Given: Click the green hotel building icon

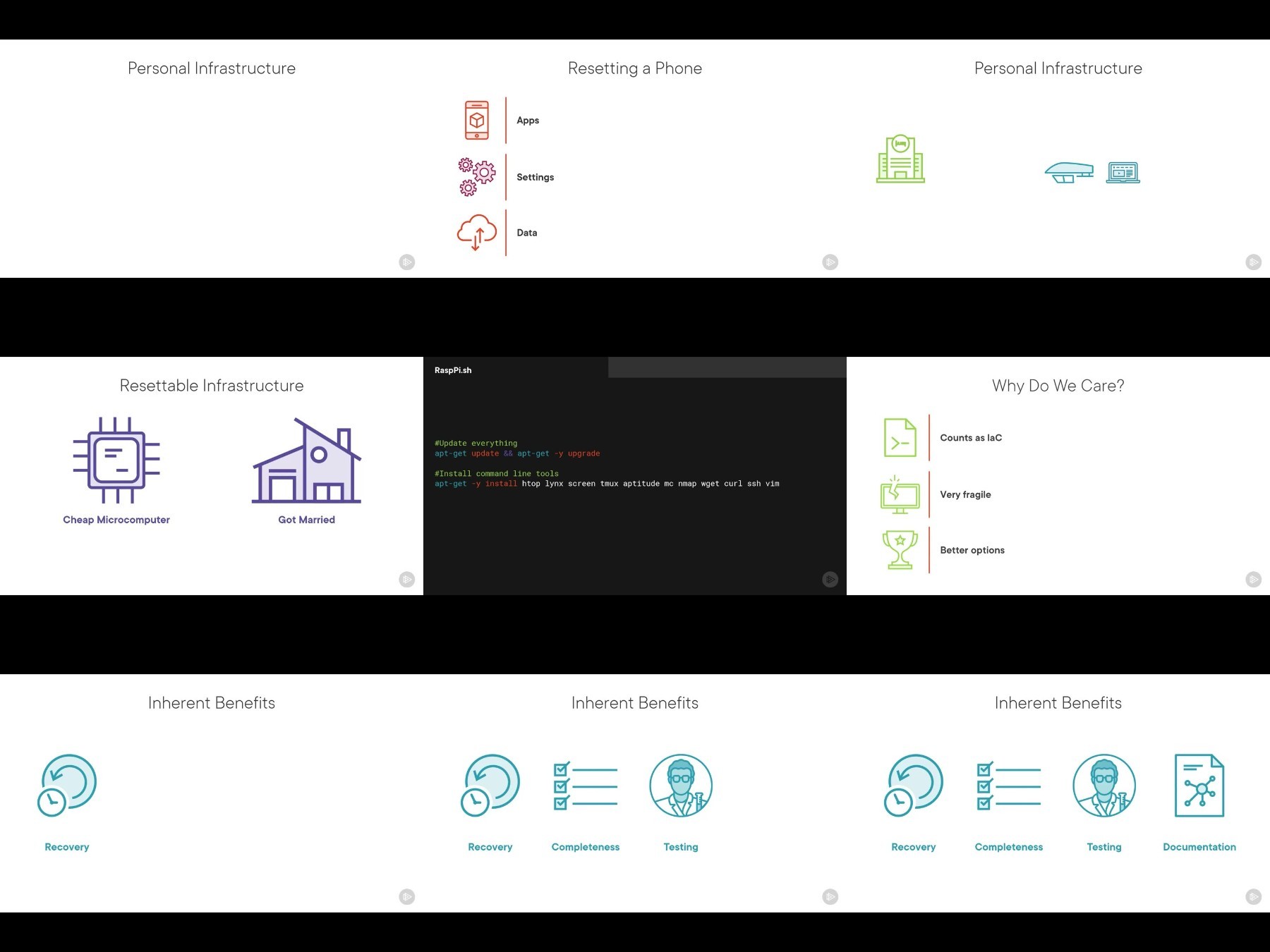Looking at the screenshot, I should [900, 159].
